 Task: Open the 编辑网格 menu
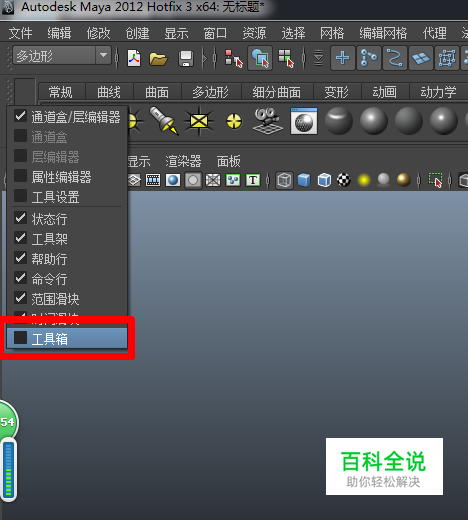point(383,33)
